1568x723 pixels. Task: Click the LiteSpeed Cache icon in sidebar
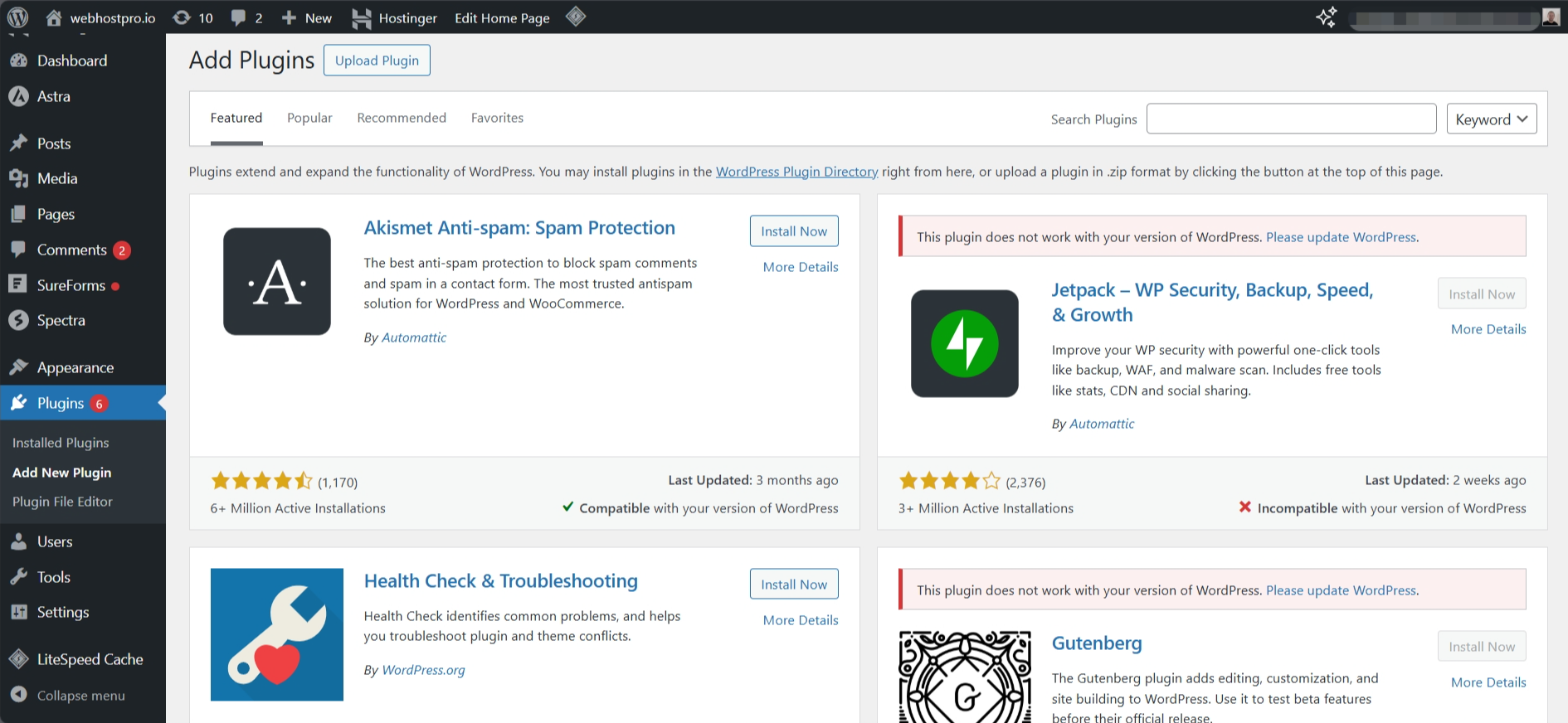[18, 659]
